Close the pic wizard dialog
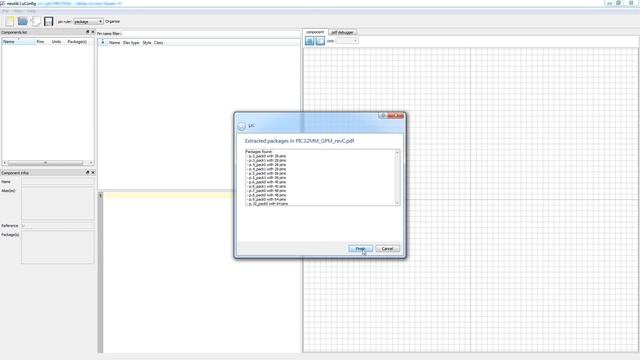Screen dimensions: 640x360 [396, 116]
